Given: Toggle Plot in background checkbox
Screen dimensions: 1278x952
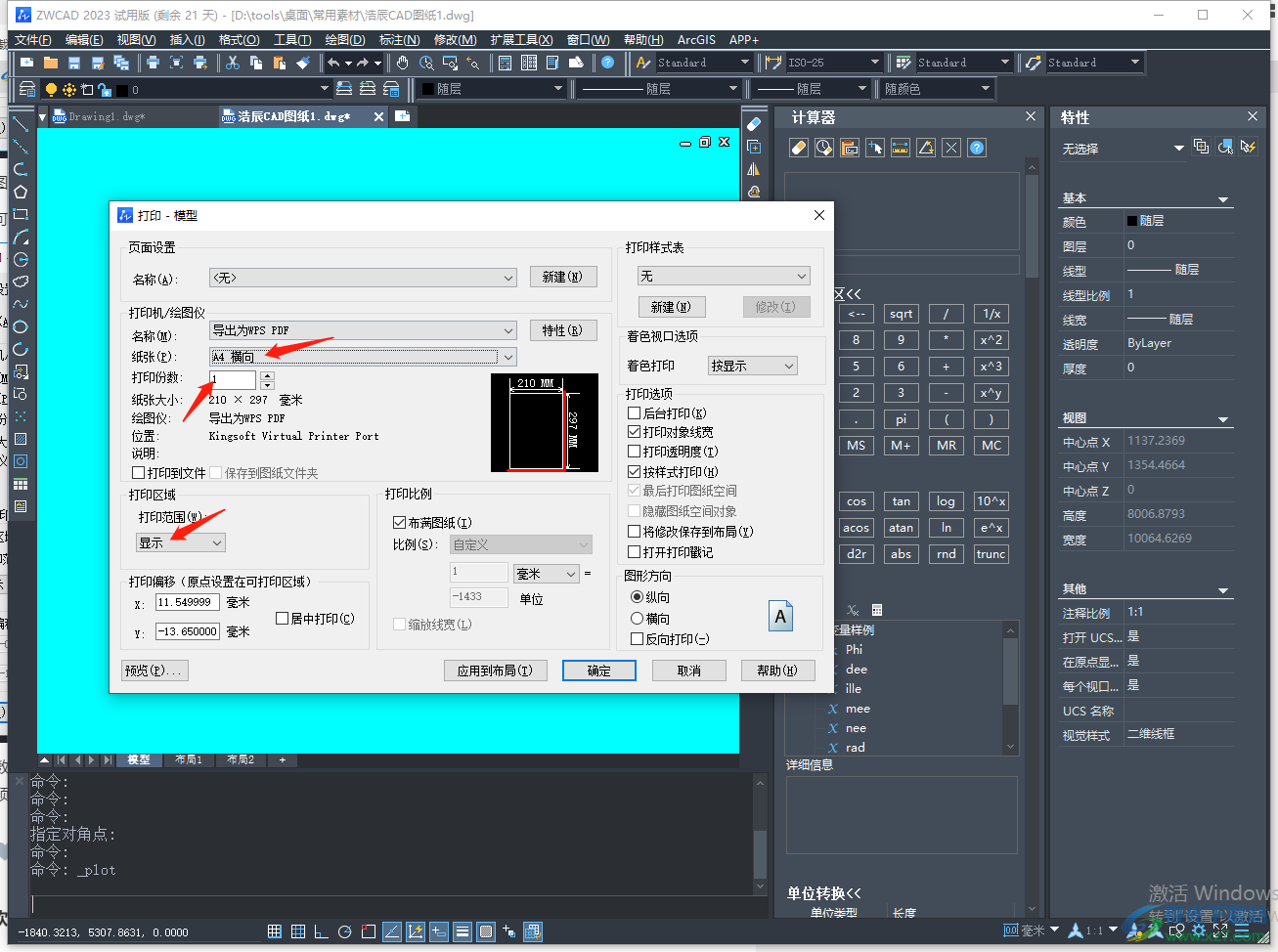Looking at the screenshot, I should tap(634, 413).
